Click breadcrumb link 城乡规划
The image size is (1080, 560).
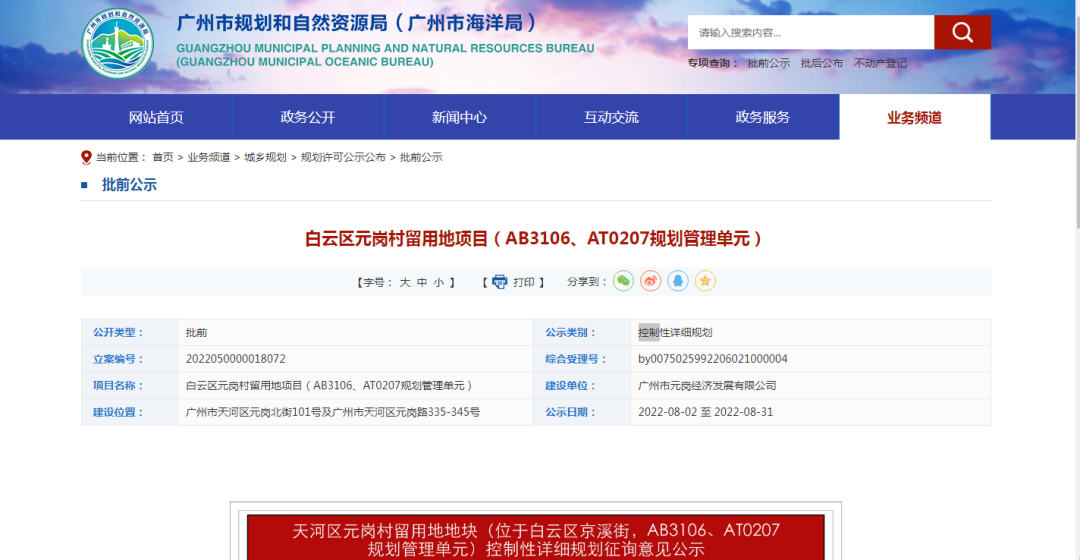click(265, 158)
